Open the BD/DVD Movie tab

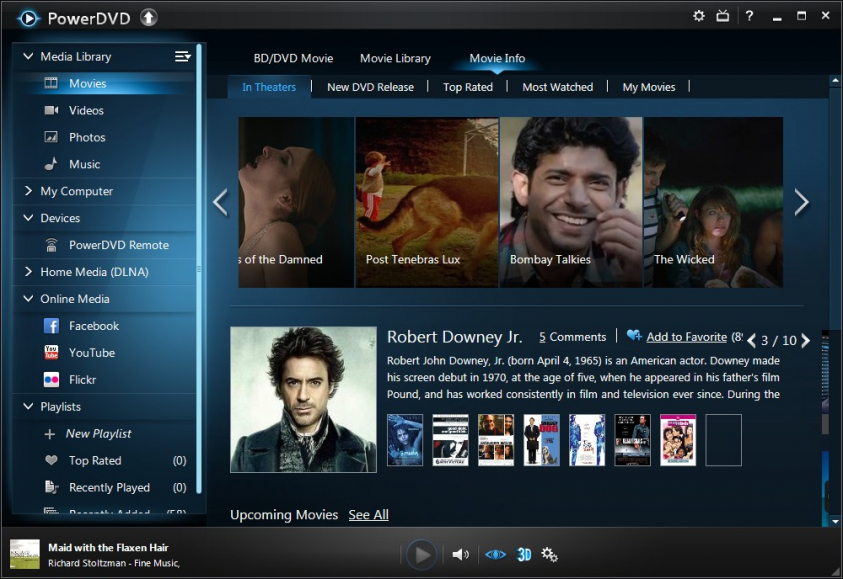coord(293,58)
